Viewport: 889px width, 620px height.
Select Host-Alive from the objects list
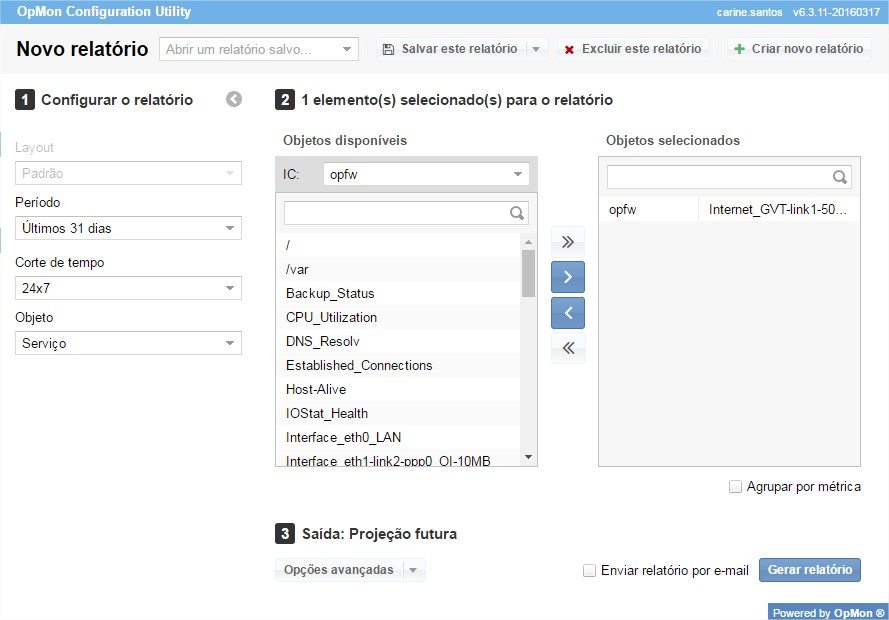[x=317, y=389]
